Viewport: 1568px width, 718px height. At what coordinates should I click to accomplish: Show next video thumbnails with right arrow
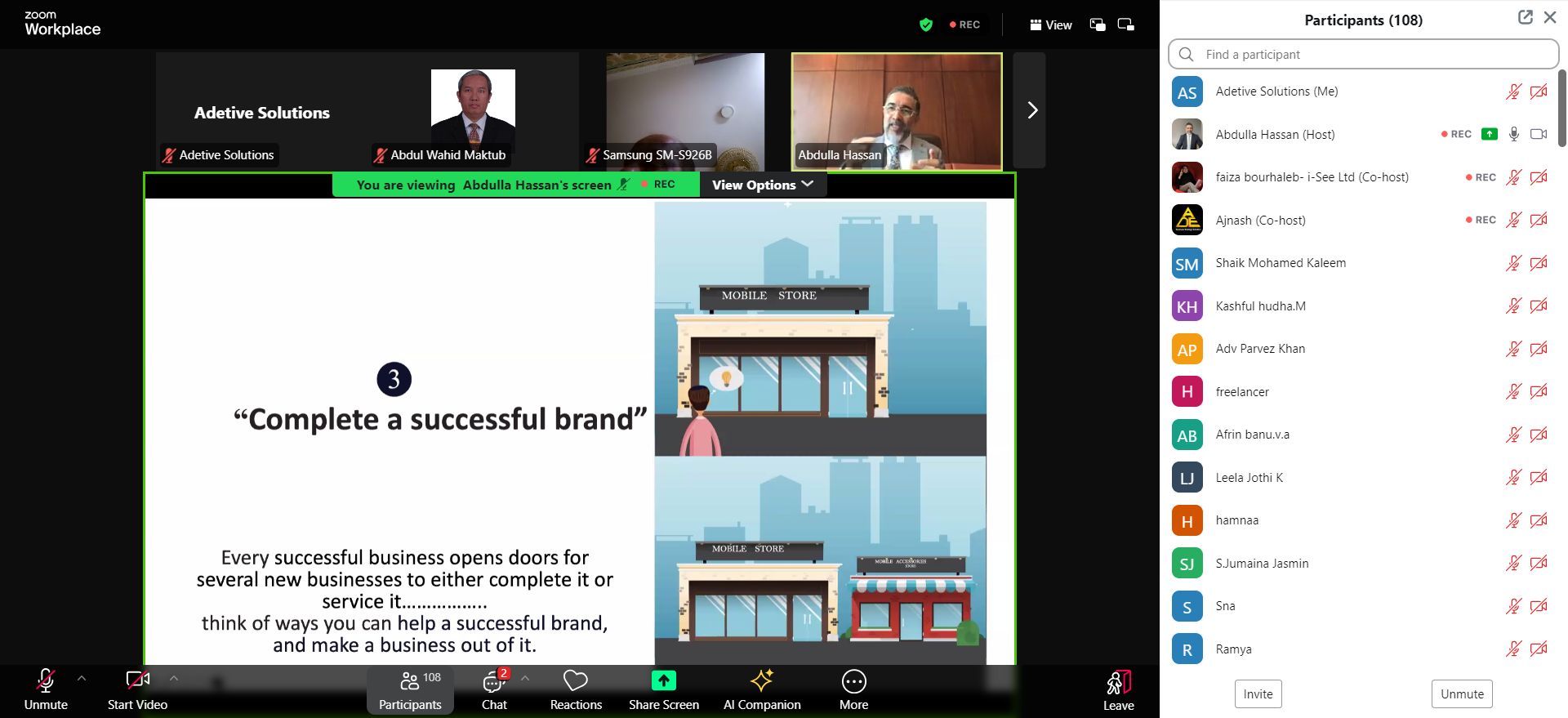[1031, 110]
